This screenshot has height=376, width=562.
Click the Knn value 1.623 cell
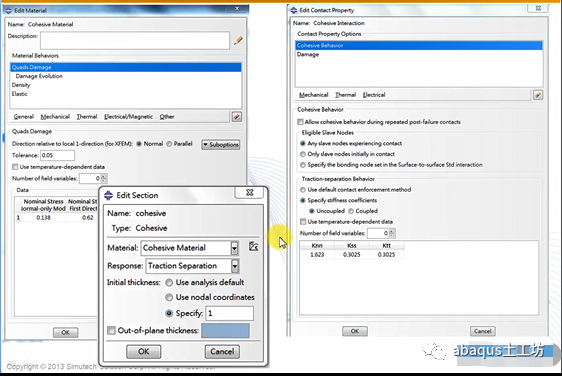[317, 255]
